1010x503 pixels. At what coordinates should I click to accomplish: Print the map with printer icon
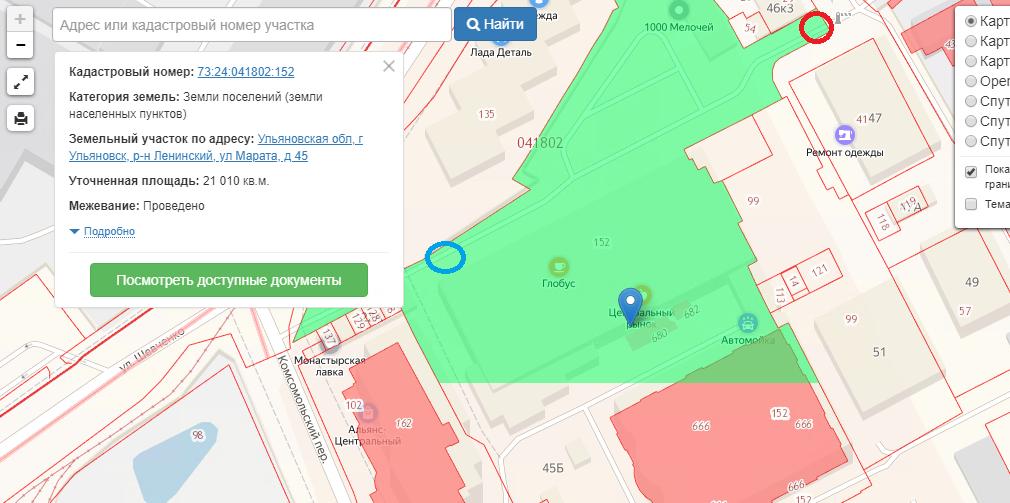20,119
